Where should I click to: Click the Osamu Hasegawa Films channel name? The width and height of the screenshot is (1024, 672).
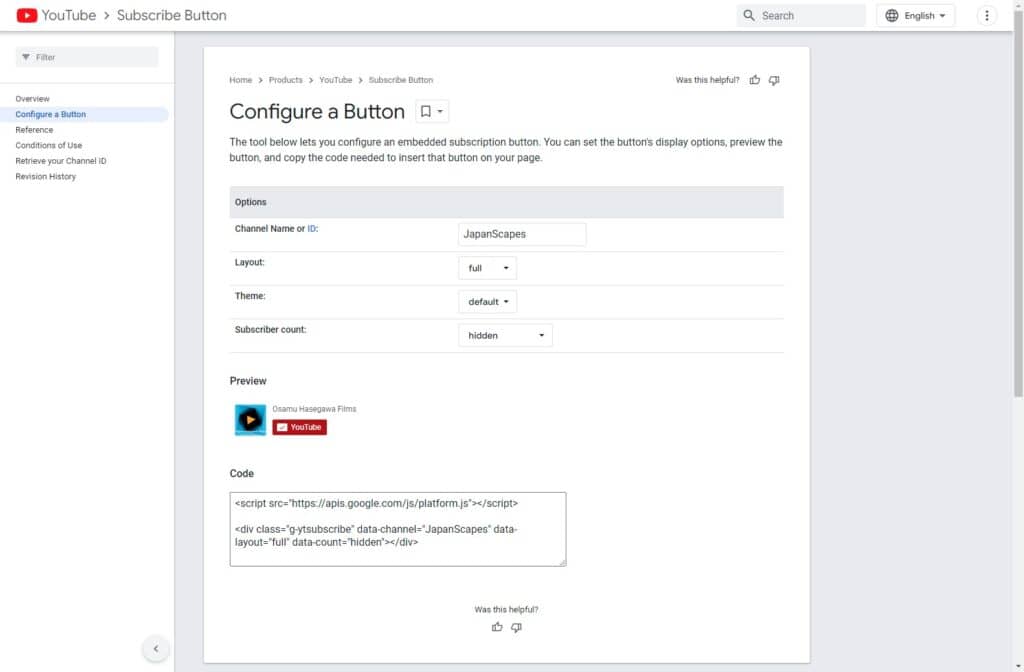pos(314,409)
